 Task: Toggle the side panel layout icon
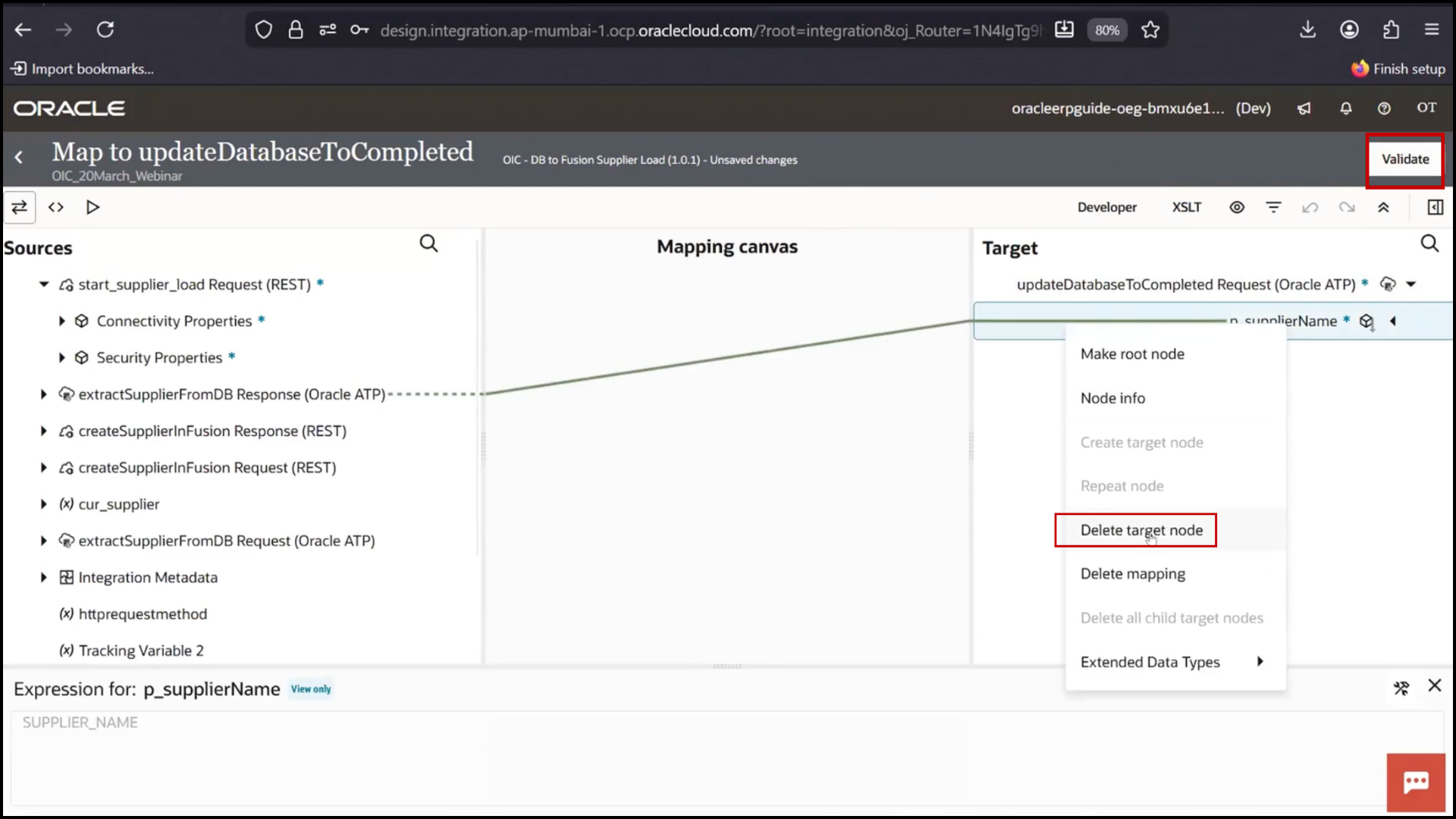(1435, 207)
